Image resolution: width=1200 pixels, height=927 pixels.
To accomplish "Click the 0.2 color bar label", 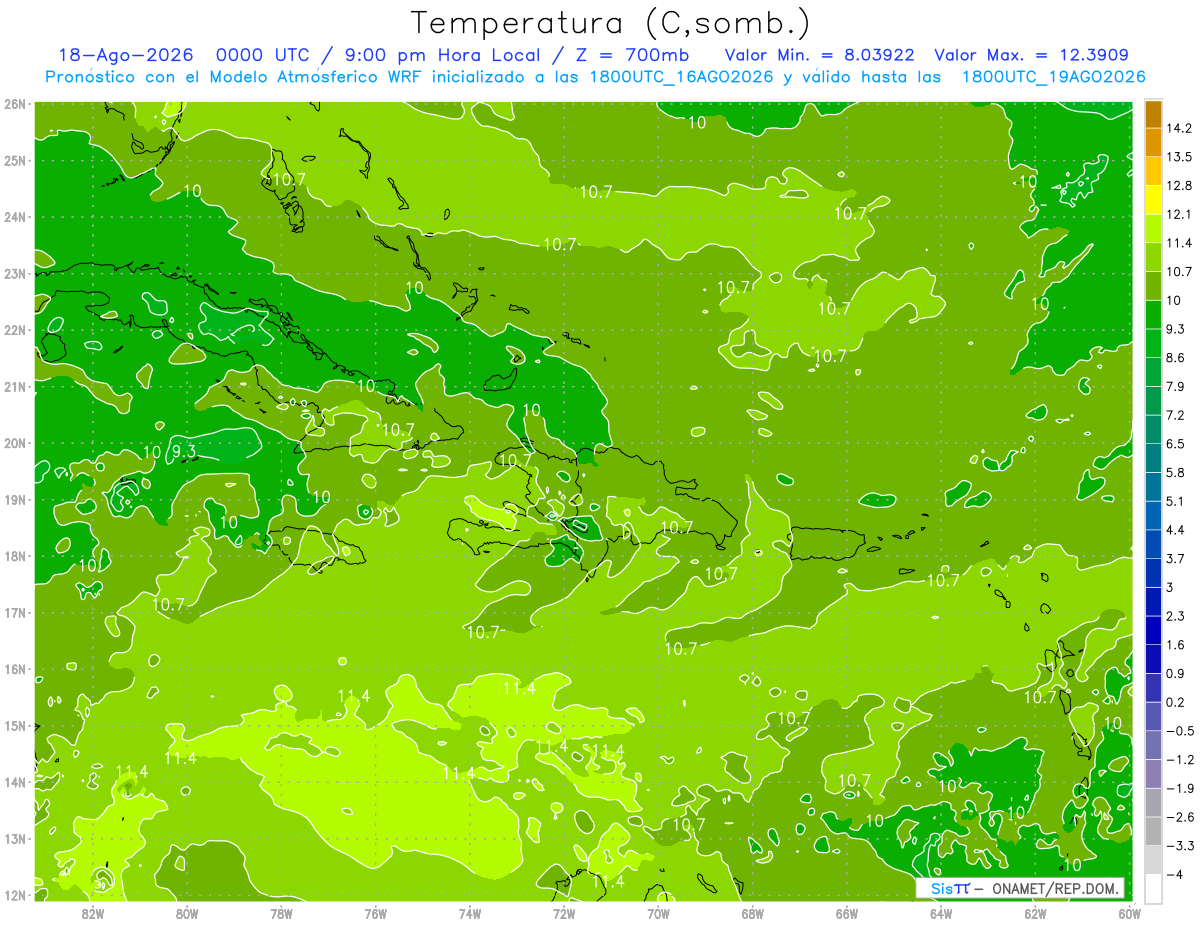I will click(1176, 702).
